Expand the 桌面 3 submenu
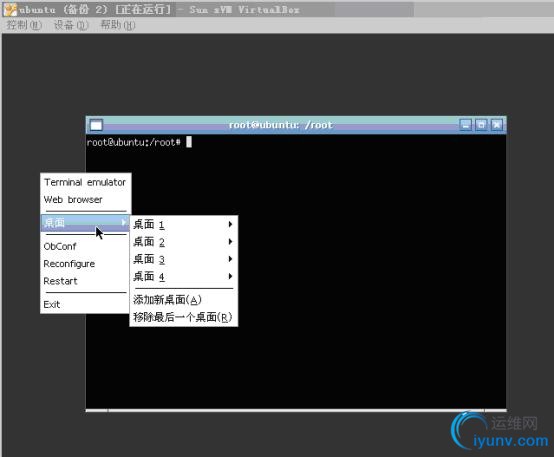Screen dimensions: 554x457 (183, 259)
